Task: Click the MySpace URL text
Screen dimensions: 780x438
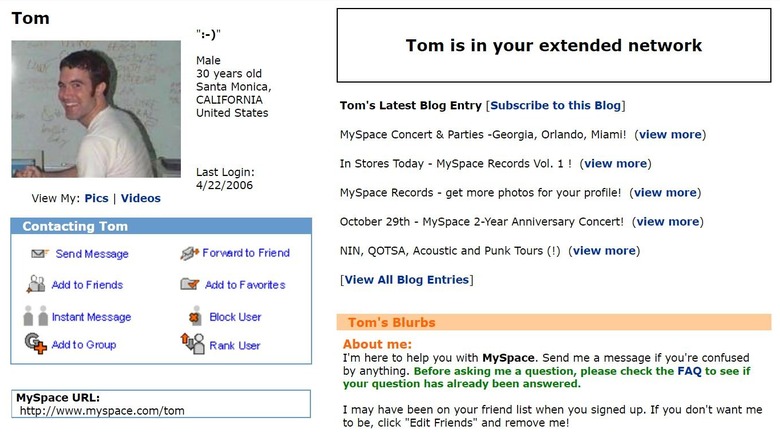Action: 102,410
